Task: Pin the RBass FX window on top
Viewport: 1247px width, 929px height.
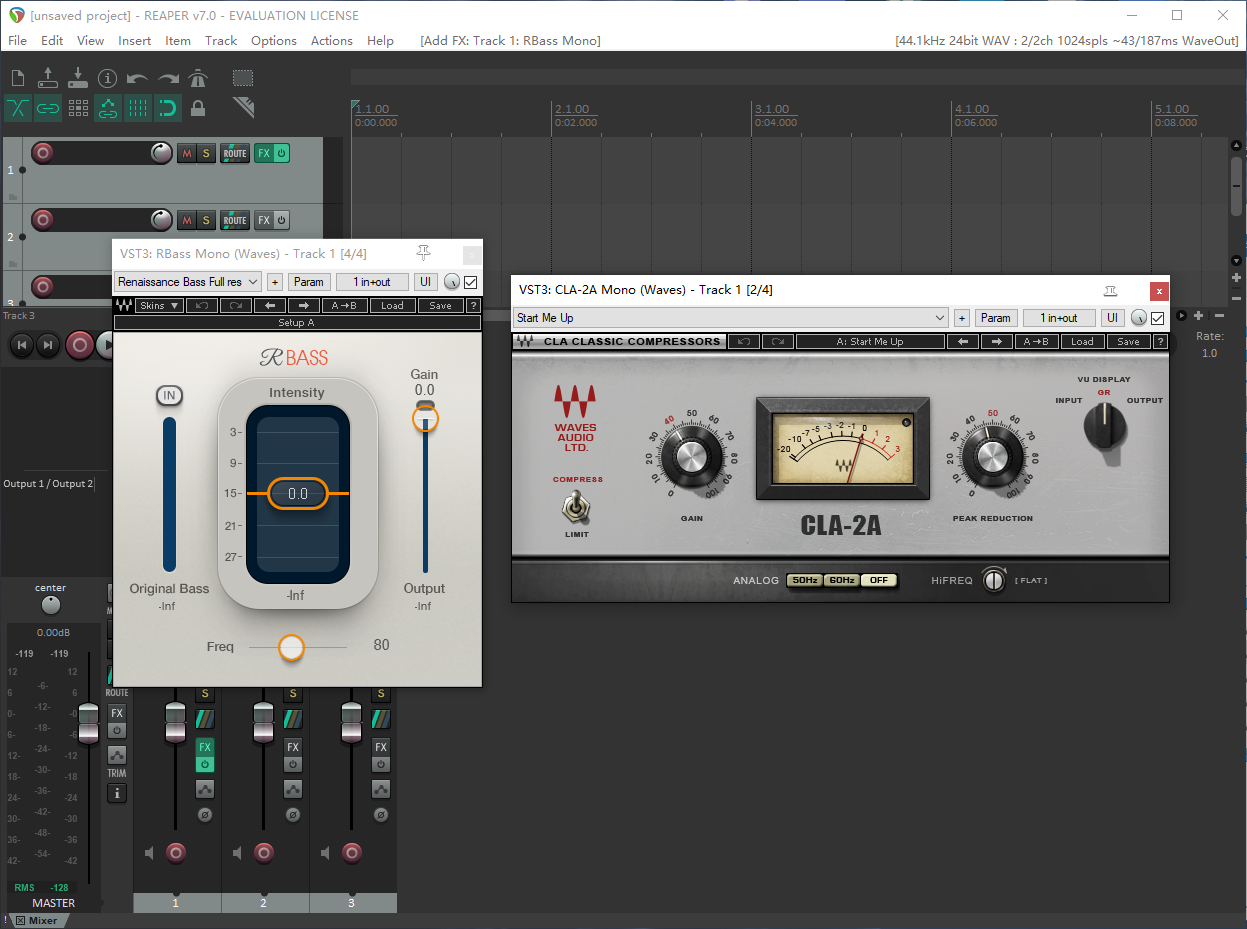Action: point(423,252)
